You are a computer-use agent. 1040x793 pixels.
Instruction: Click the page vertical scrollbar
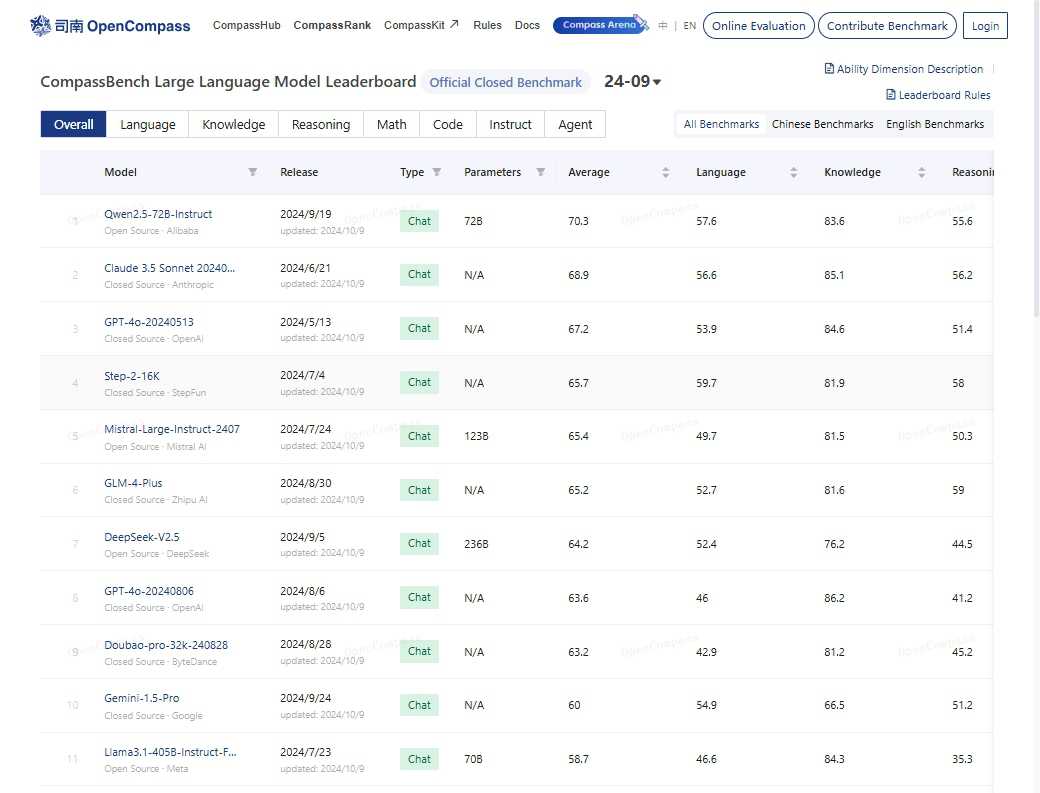1036,159
